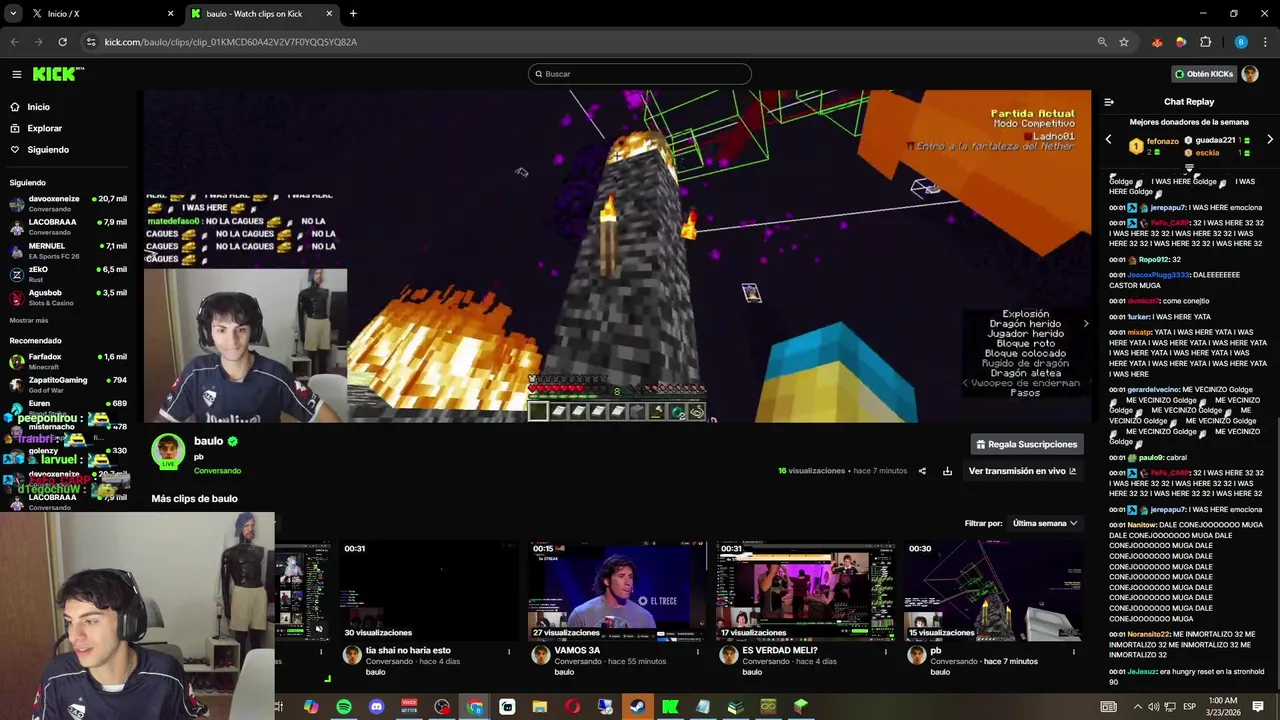Open a new browser tab
The image size is (1280, 720).
pyautogui.click(x=353, y=14)
